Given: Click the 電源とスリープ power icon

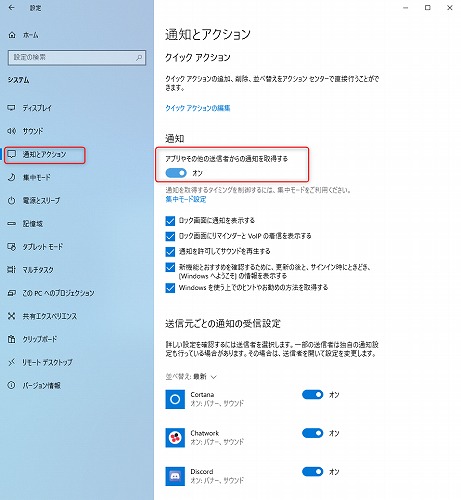Looking at the screenshot, I should point(12,200).
